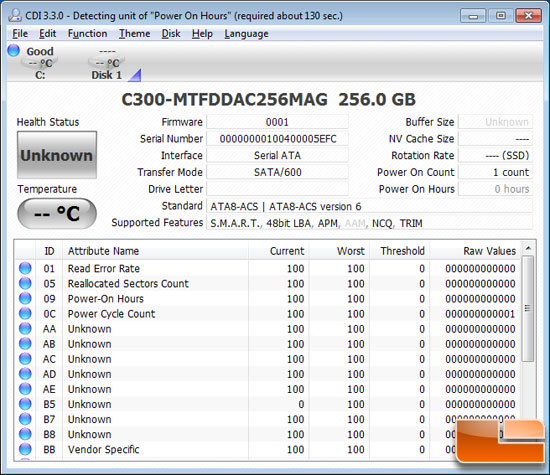
Task: Open the Disk menu
Action: 171,34
